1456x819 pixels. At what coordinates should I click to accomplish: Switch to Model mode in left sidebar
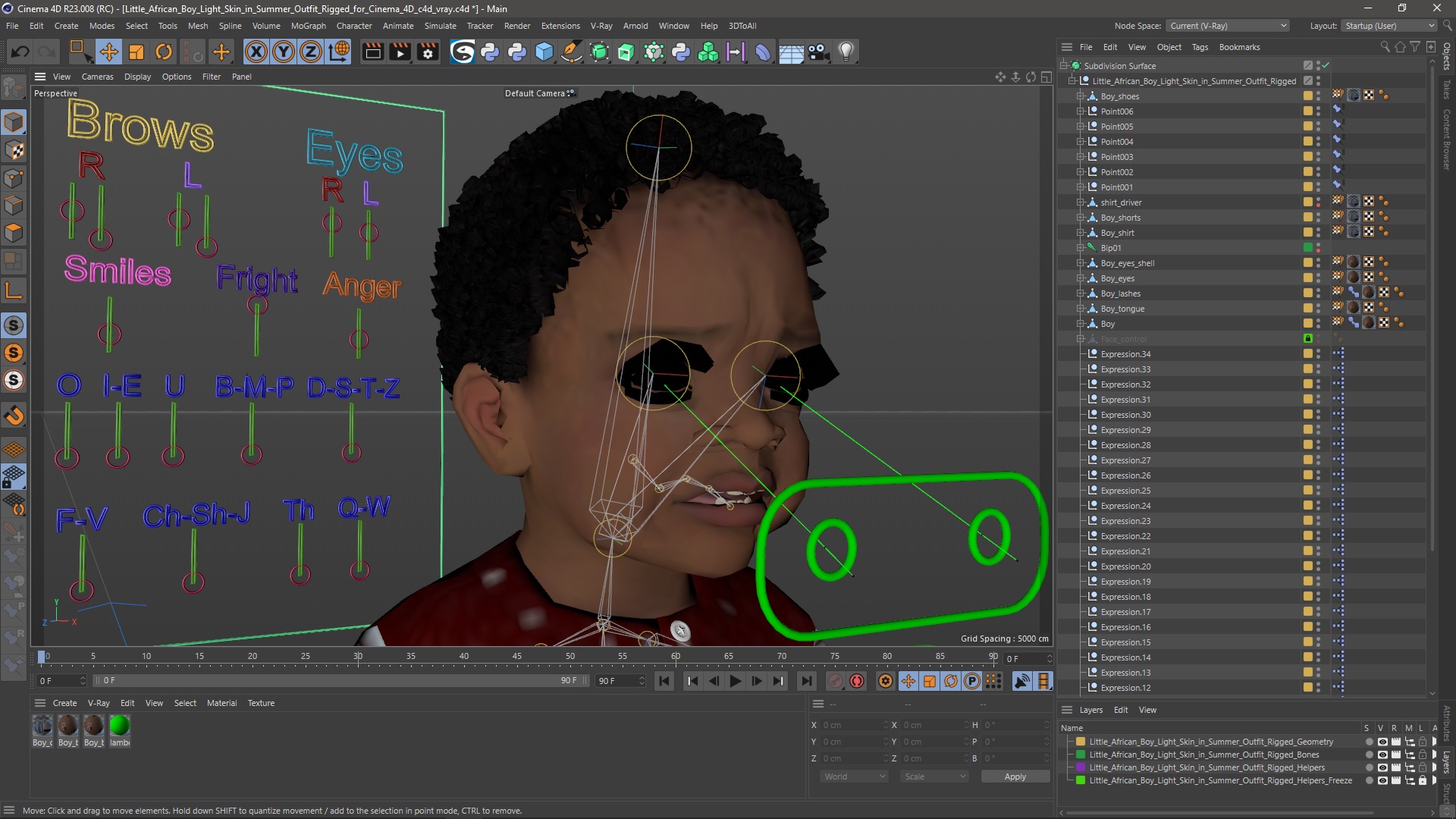click(x=14, y=122)
